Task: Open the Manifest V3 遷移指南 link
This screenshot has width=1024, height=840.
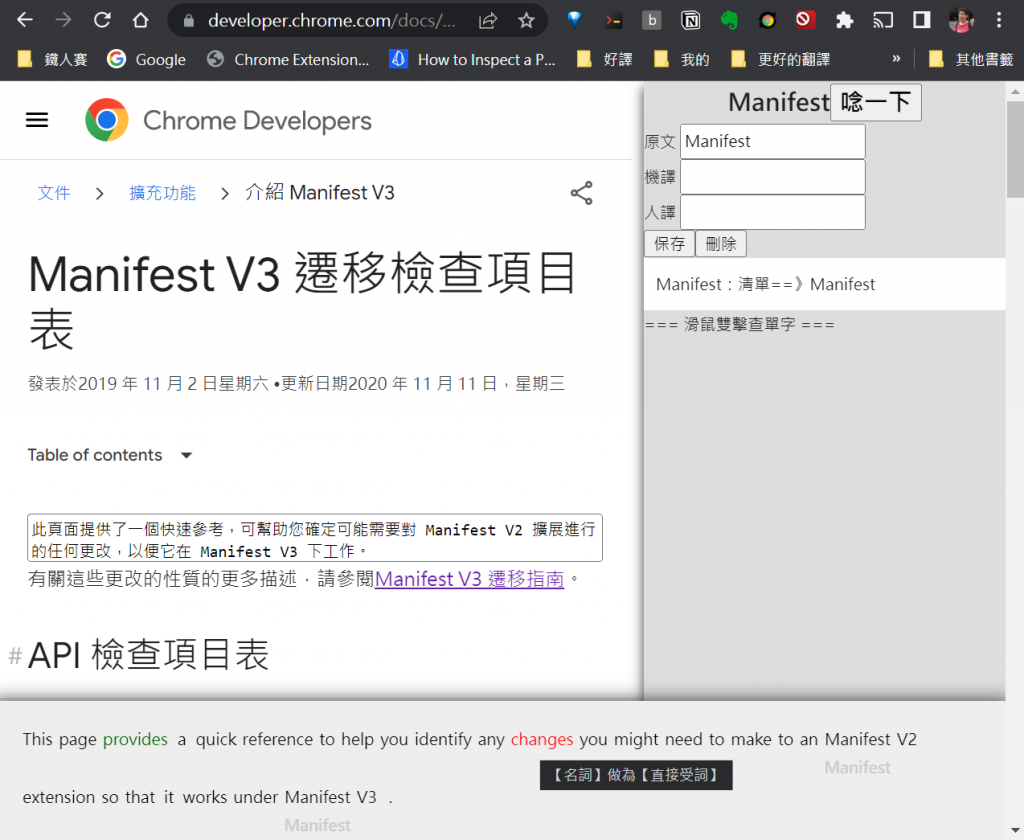Action: (469, 579)
